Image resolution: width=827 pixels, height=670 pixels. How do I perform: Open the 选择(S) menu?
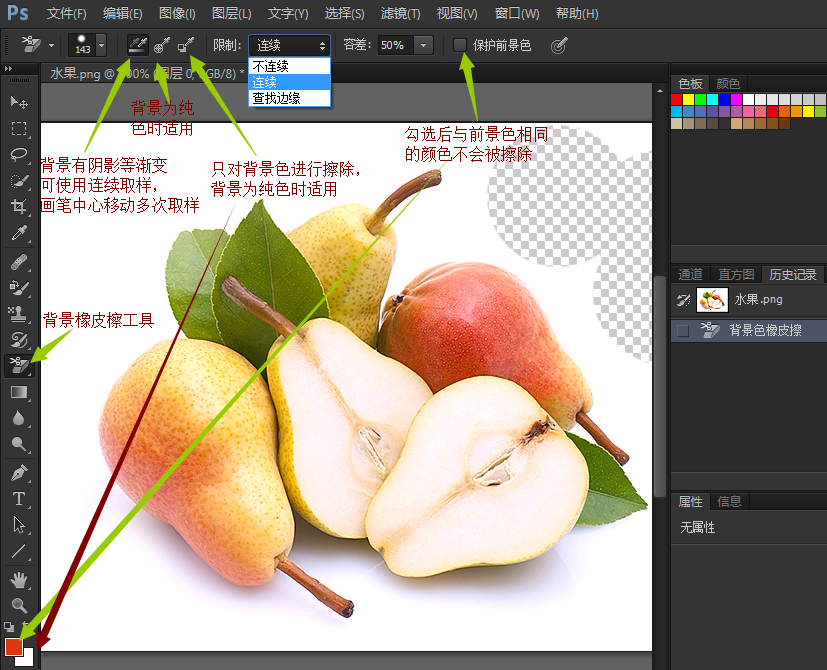[344, 14]
